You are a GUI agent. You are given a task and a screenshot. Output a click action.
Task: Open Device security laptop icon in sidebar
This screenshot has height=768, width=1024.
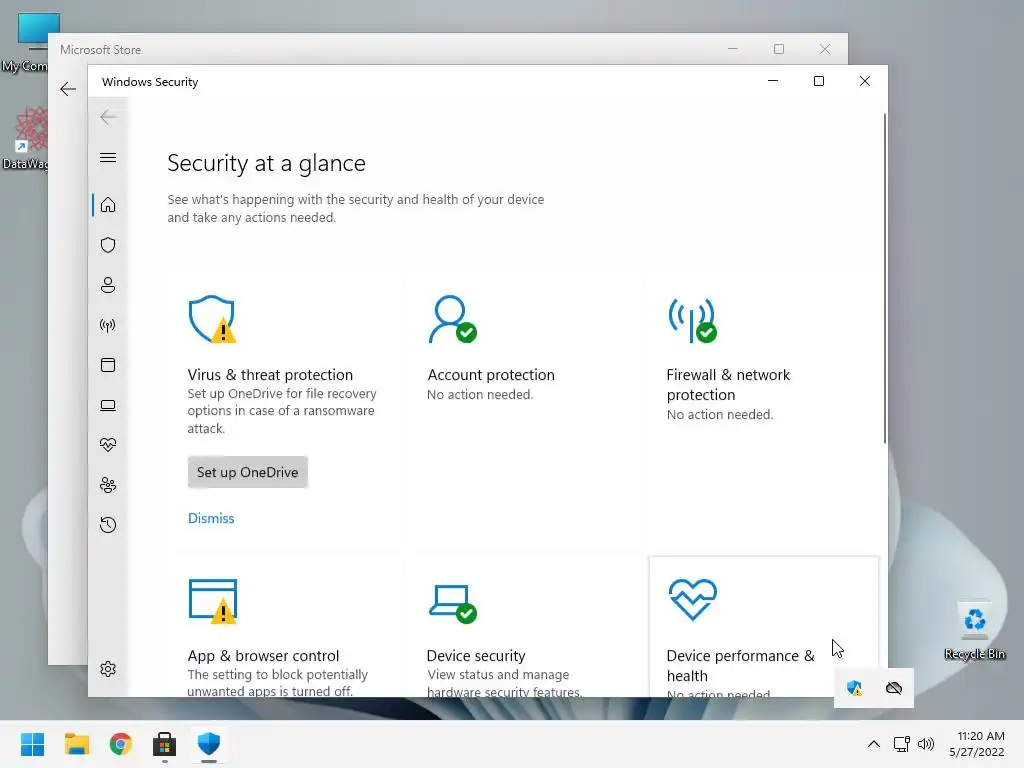(x=108, y=406)
